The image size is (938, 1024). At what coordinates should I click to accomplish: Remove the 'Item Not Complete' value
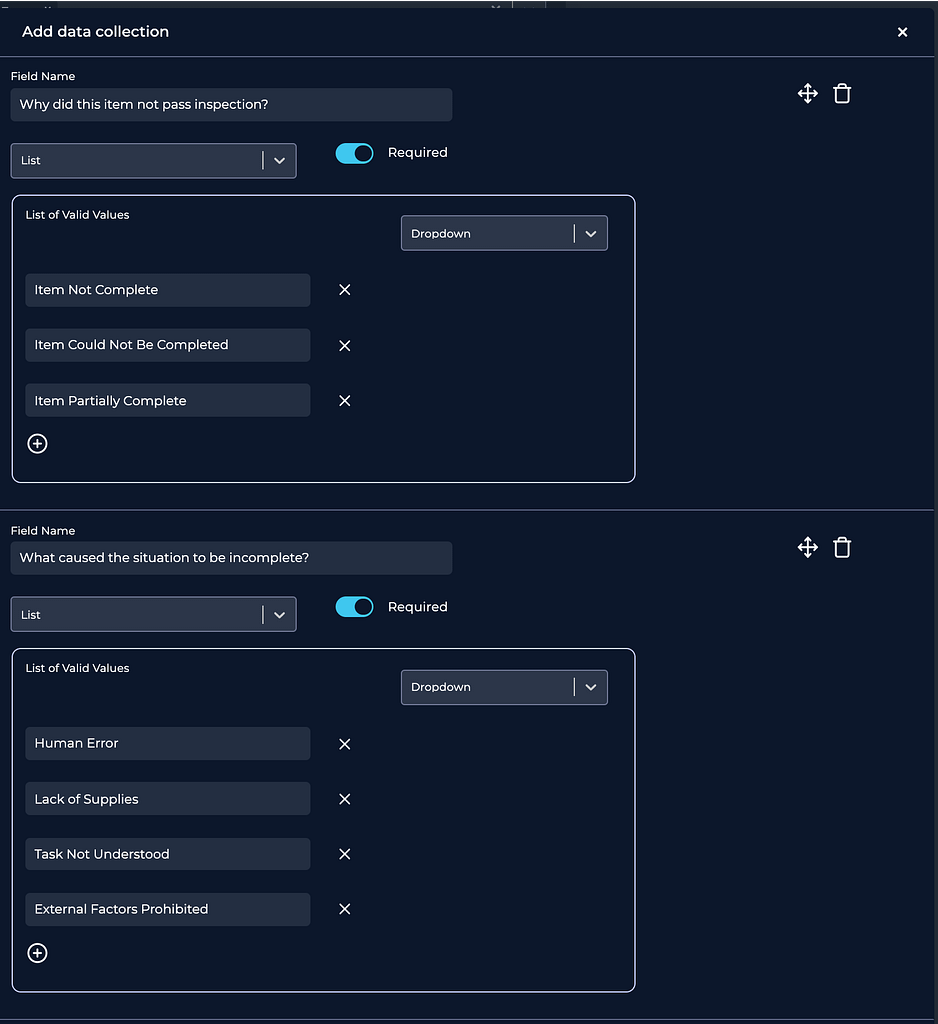coord(344,290)
